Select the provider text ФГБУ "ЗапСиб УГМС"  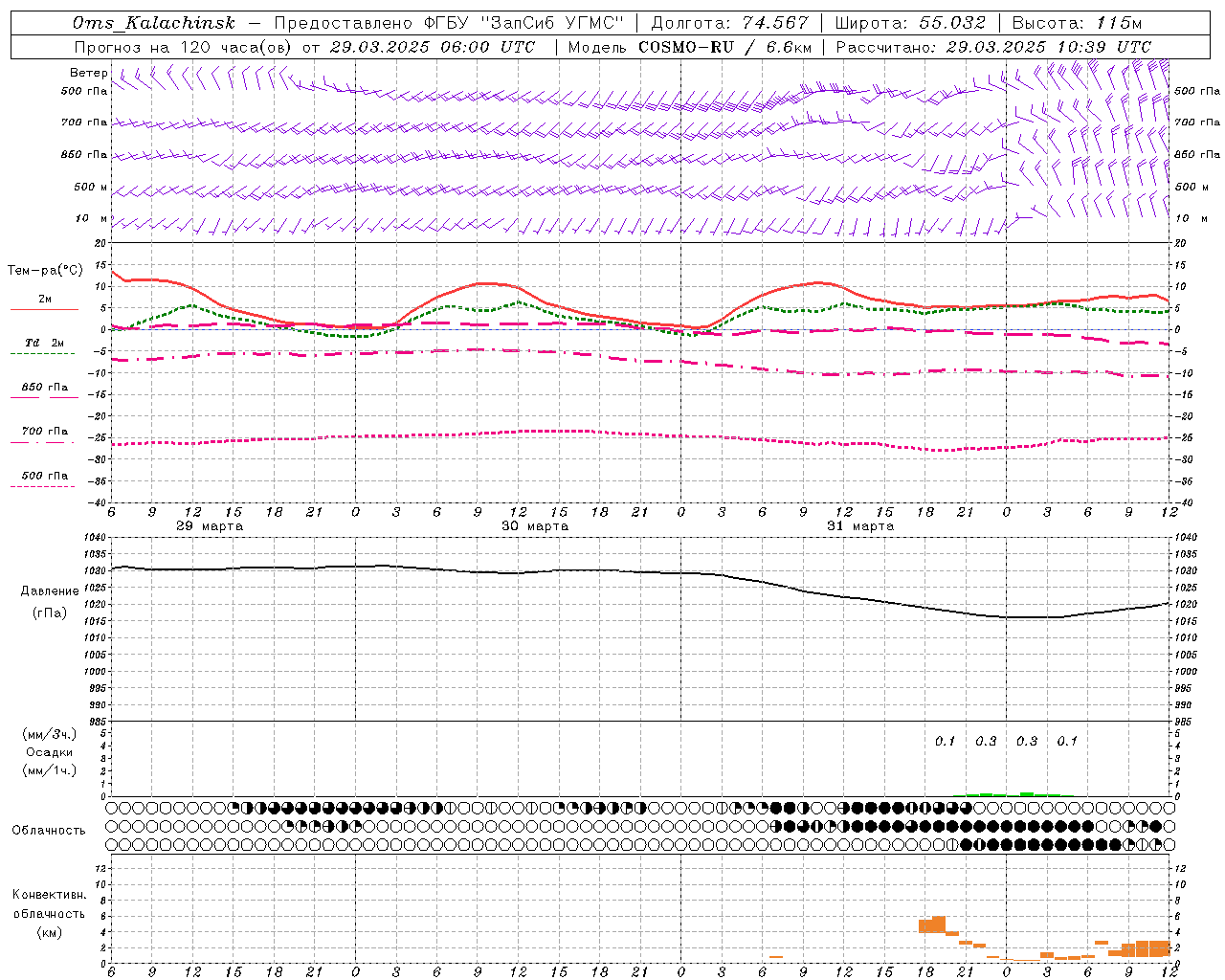click(x=523, y=23)
